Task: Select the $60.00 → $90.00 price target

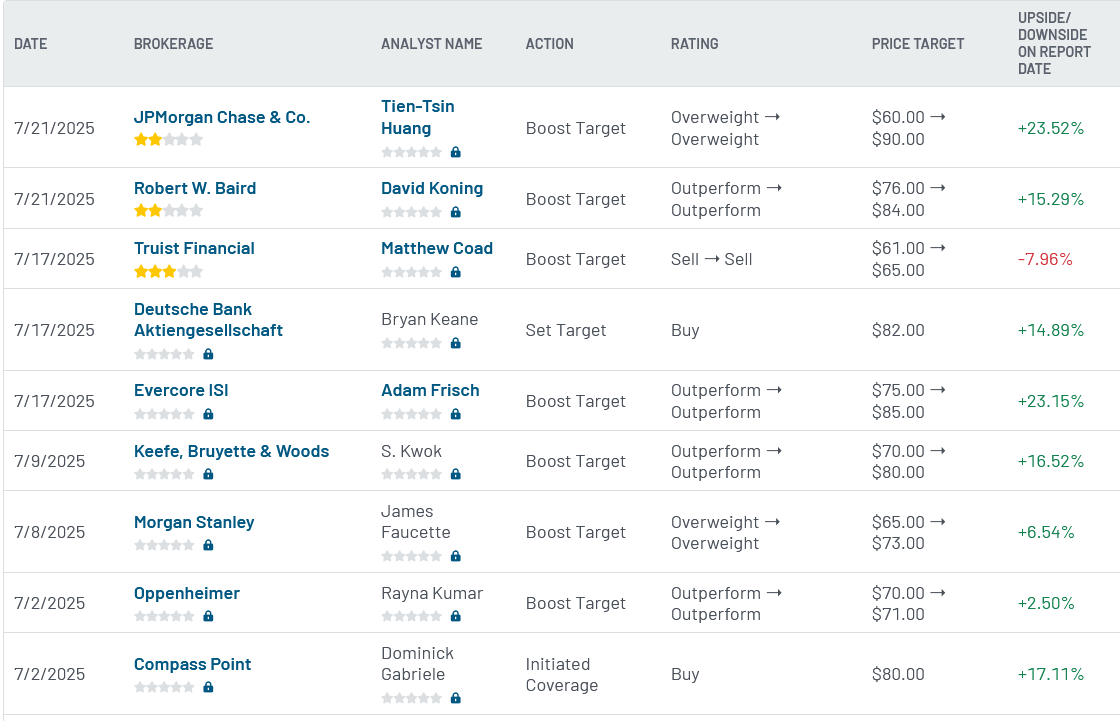Action: [908, 128]
